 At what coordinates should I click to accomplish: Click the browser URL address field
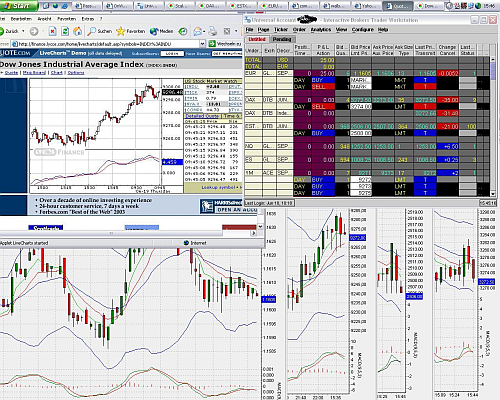pyautogui.click(x=107, y=44)
